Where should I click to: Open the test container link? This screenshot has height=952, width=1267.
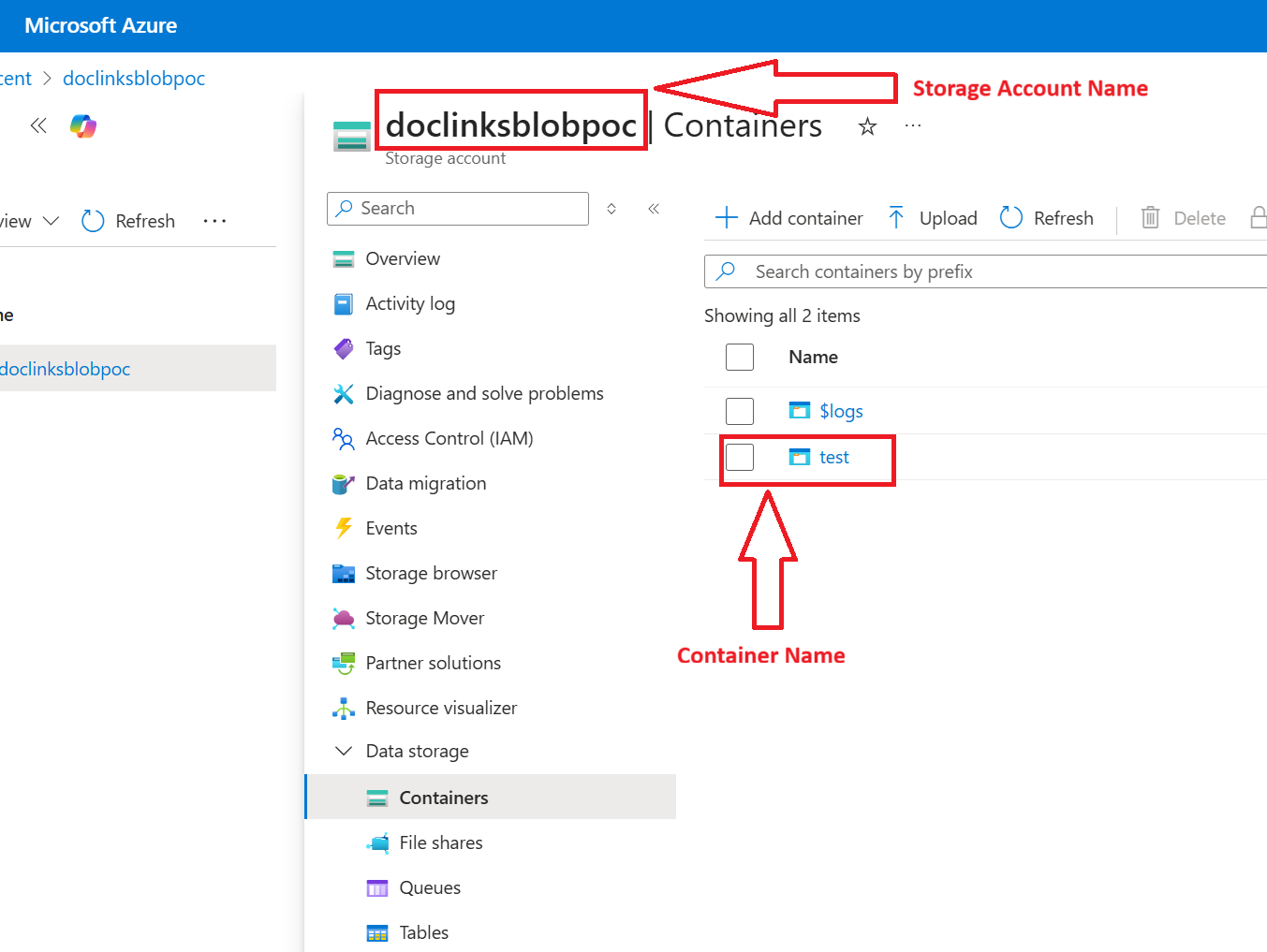[833, 457]
